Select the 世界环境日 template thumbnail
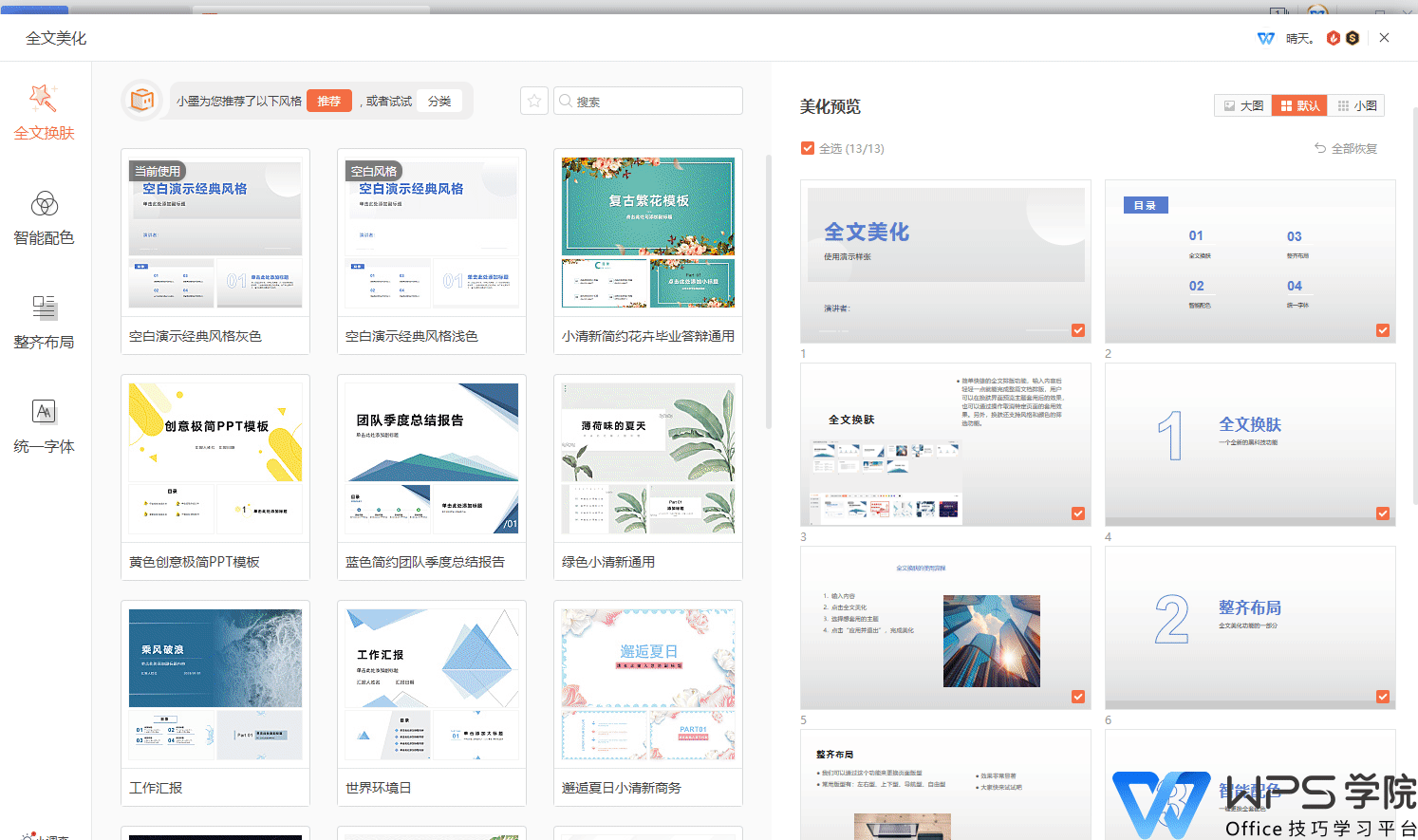 click(x=432, y=684)
